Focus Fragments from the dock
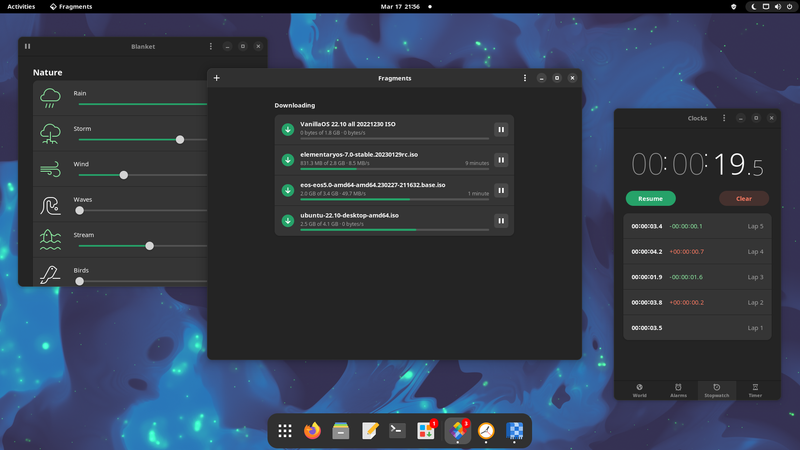Image resolution: width=800 pixels, height=450 pixels. tap(458, 431)
